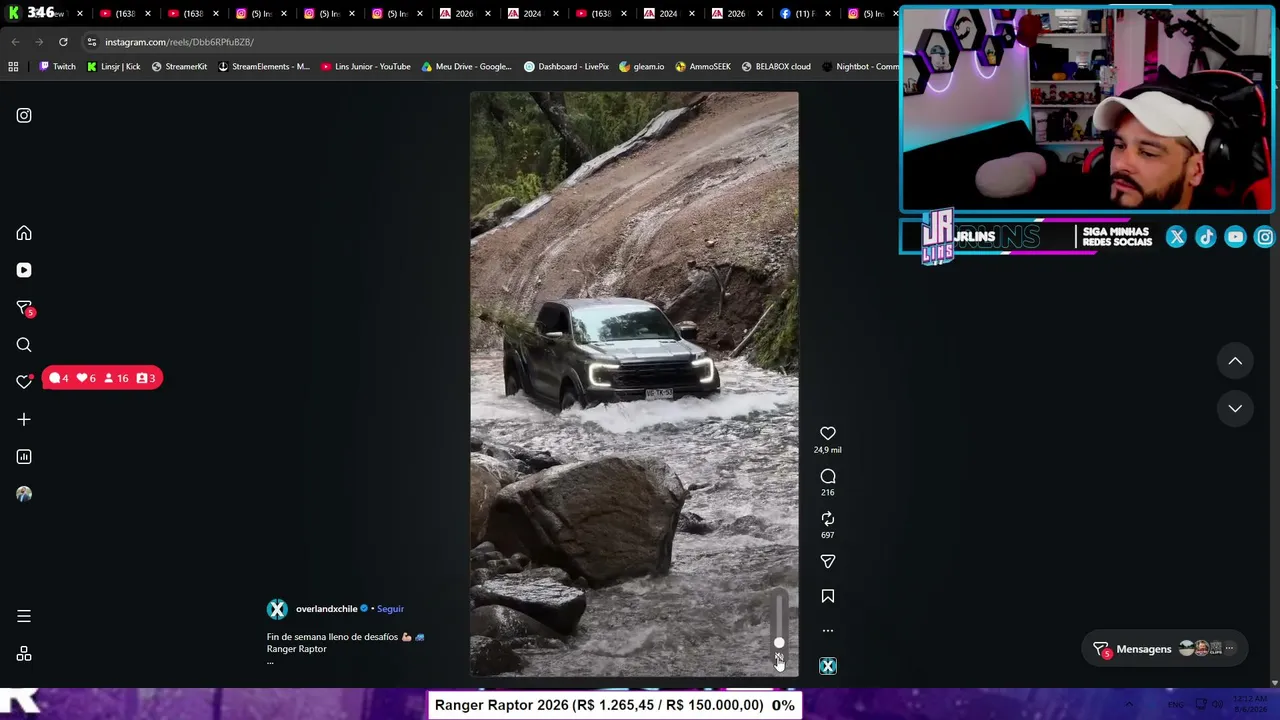Open the AmmoSEEK bookmark
The width and height of the screenshot is (1280, 720).
tap(703, 67)
